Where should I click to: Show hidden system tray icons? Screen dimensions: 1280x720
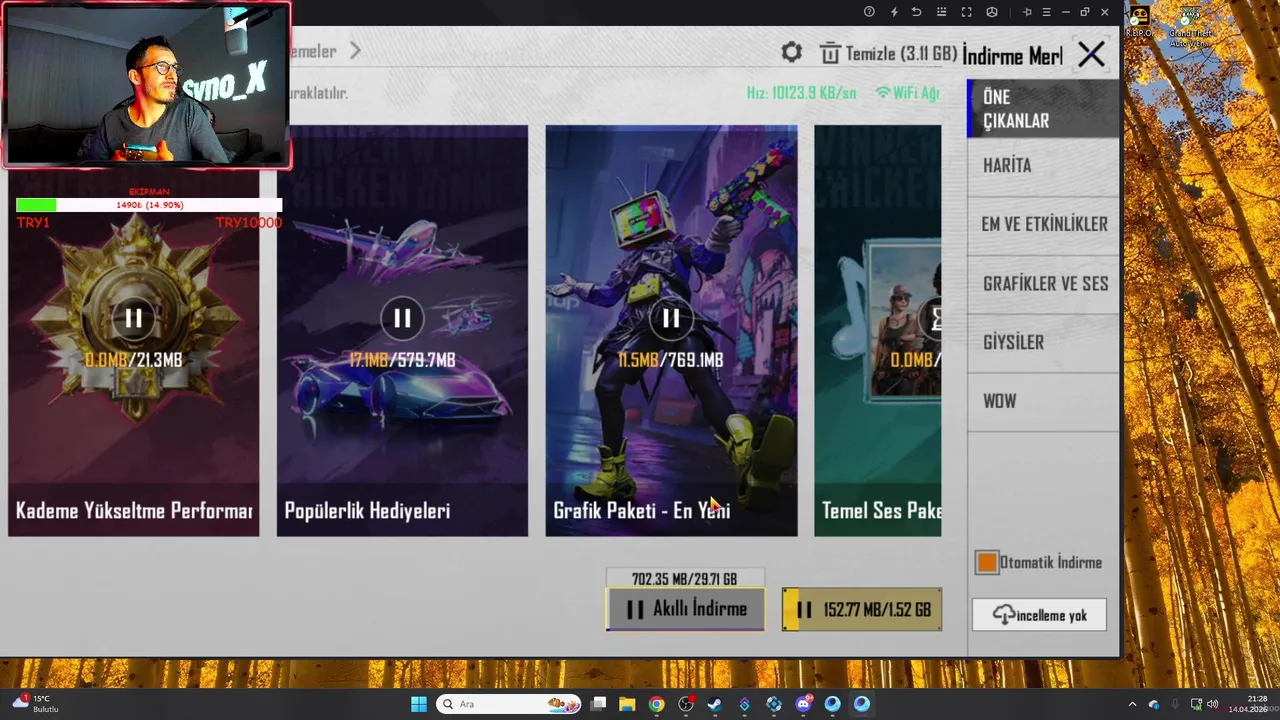pos(1132,704)
